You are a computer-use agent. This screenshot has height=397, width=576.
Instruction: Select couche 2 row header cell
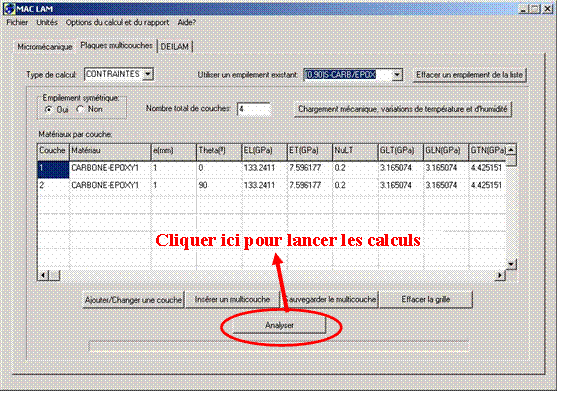(53, 185)
